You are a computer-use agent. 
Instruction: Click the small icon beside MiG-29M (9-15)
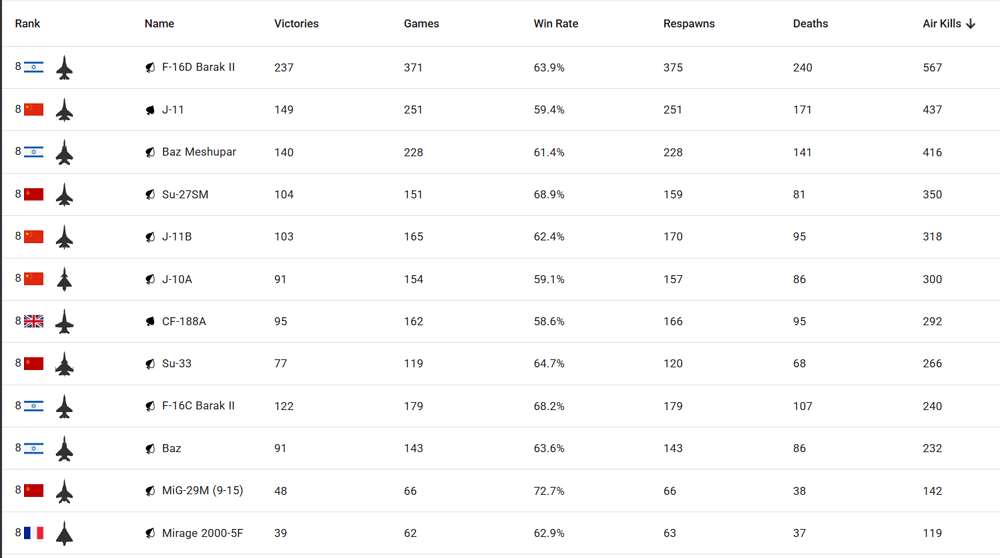point(150,491)
